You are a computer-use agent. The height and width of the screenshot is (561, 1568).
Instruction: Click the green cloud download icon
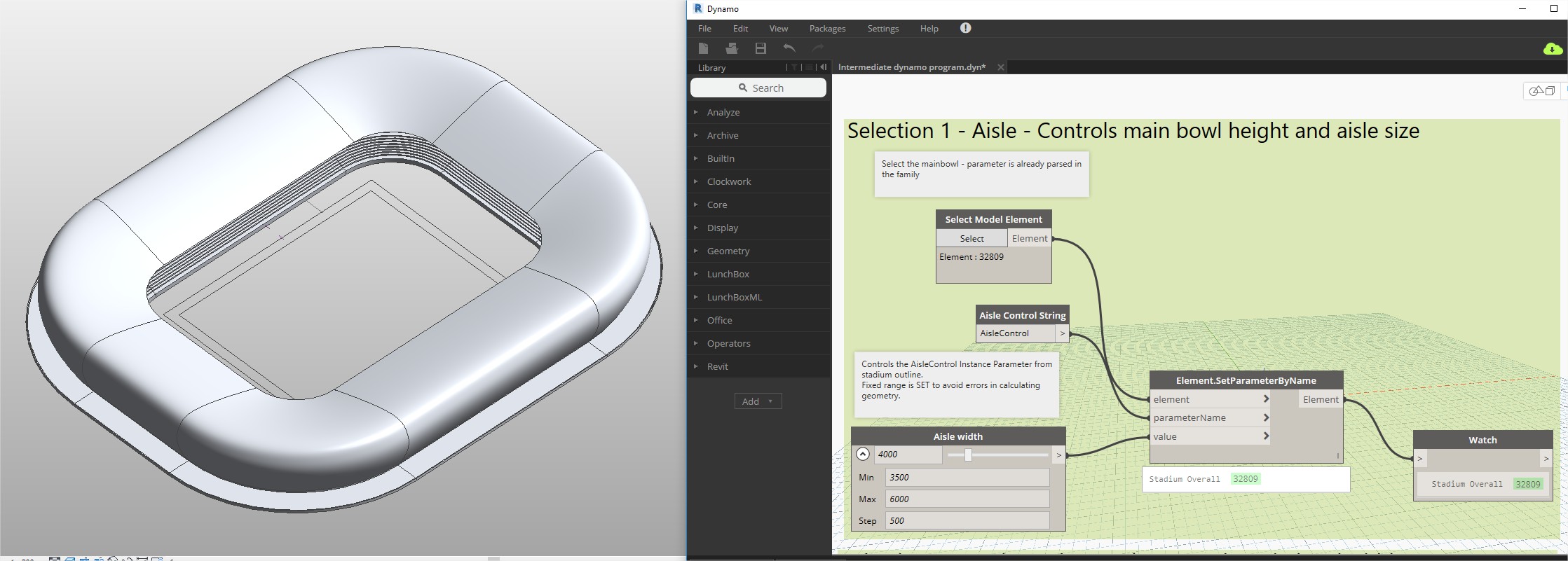tap(1552, 49)
